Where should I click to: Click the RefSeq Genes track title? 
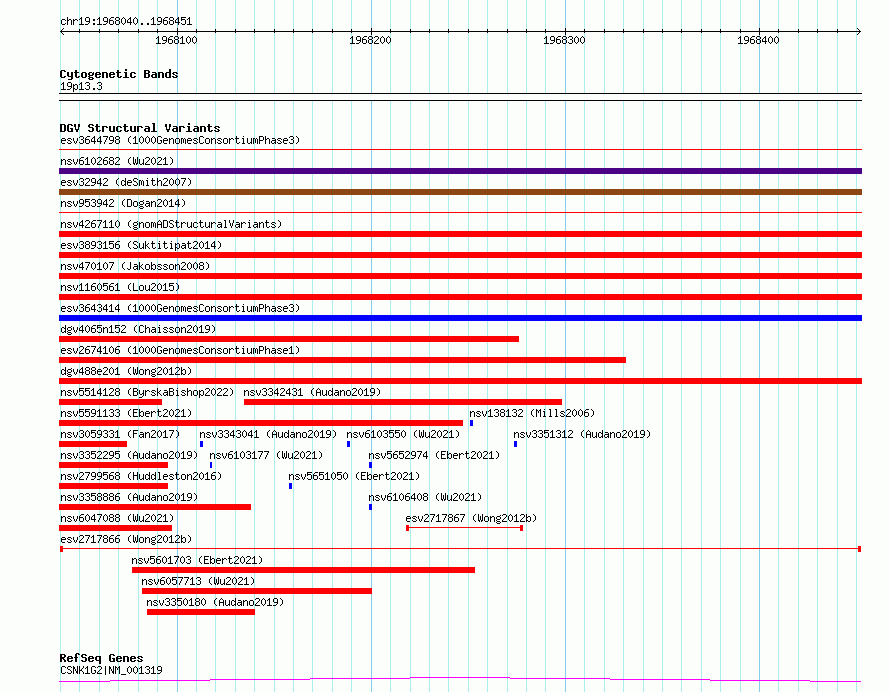click(101, 658)
